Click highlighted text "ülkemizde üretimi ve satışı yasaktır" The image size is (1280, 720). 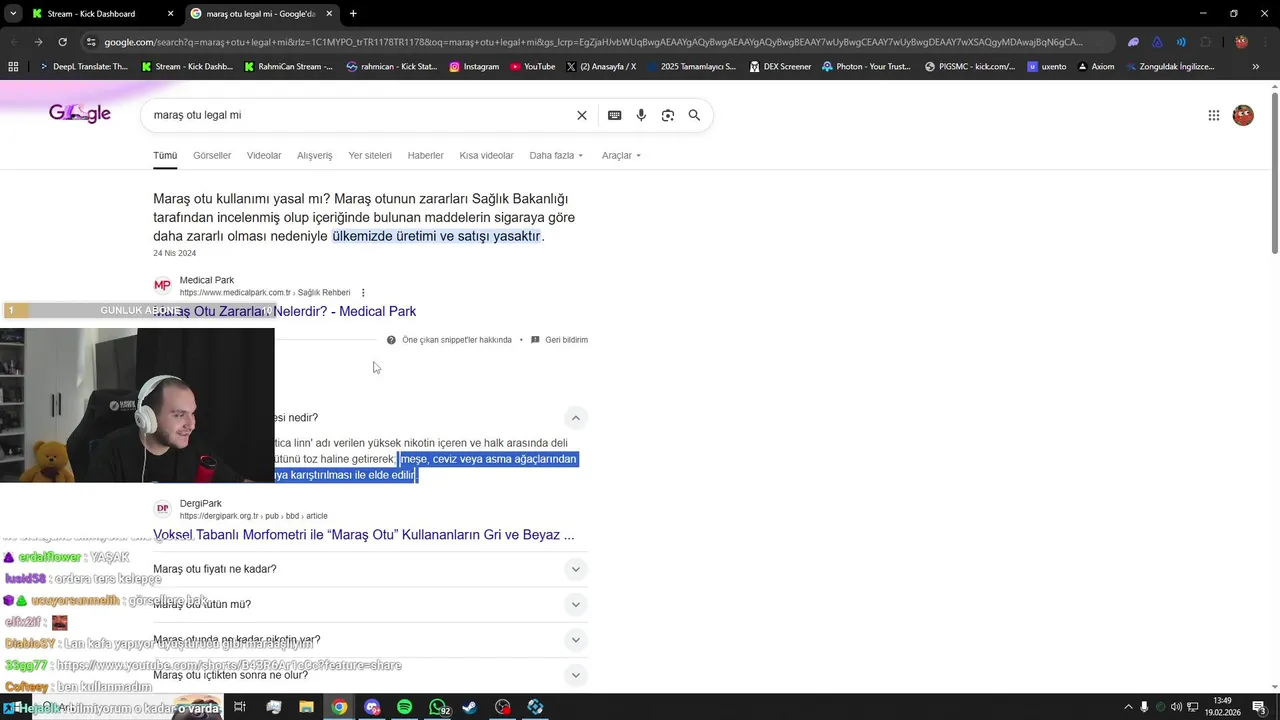(x=436, y=237)
